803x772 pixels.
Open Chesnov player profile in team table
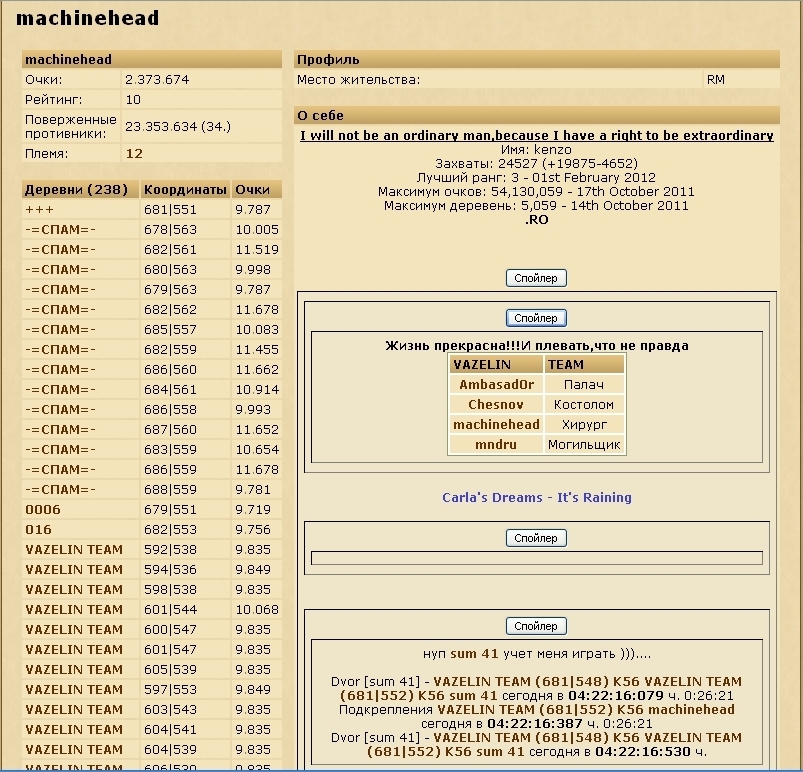pos(496,405)
